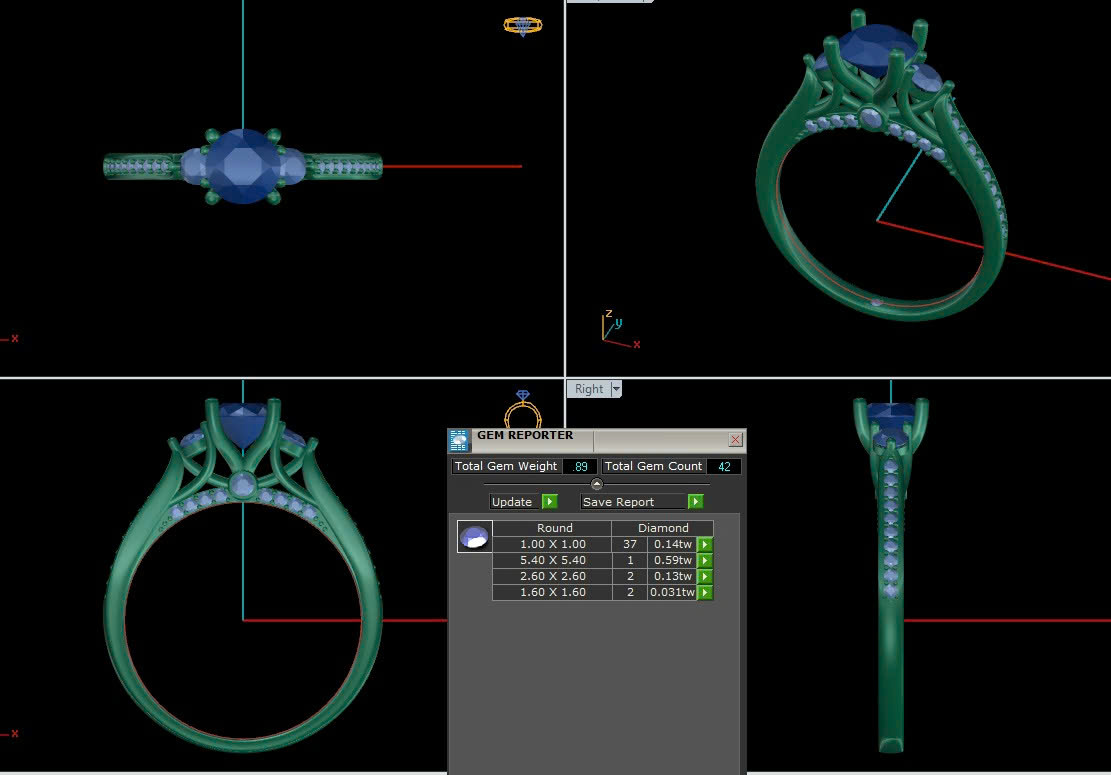Click green arrow for 1.60 X 1.60 row
Screen dimensions: 1111x775
tap(705, 593)
